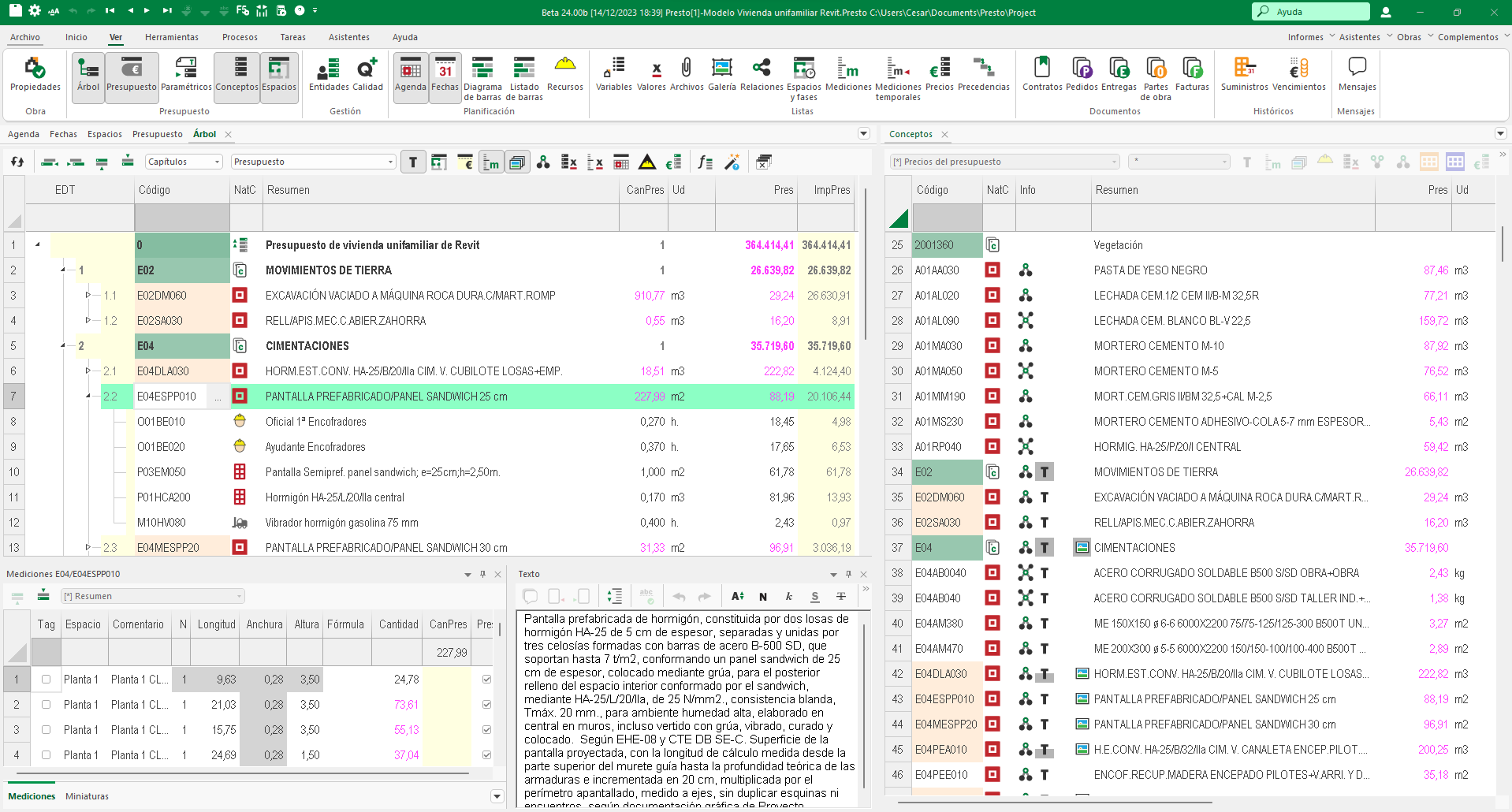Image resolution: width=1512 pixels, height=812 pixels.
Task: Open the Capítulos dropdown
Action: 184,162
